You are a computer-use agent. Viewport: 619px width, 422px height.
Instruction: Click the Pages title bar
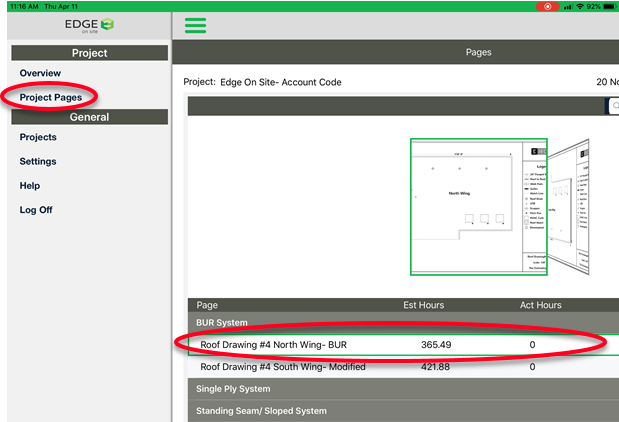(396, 52)
